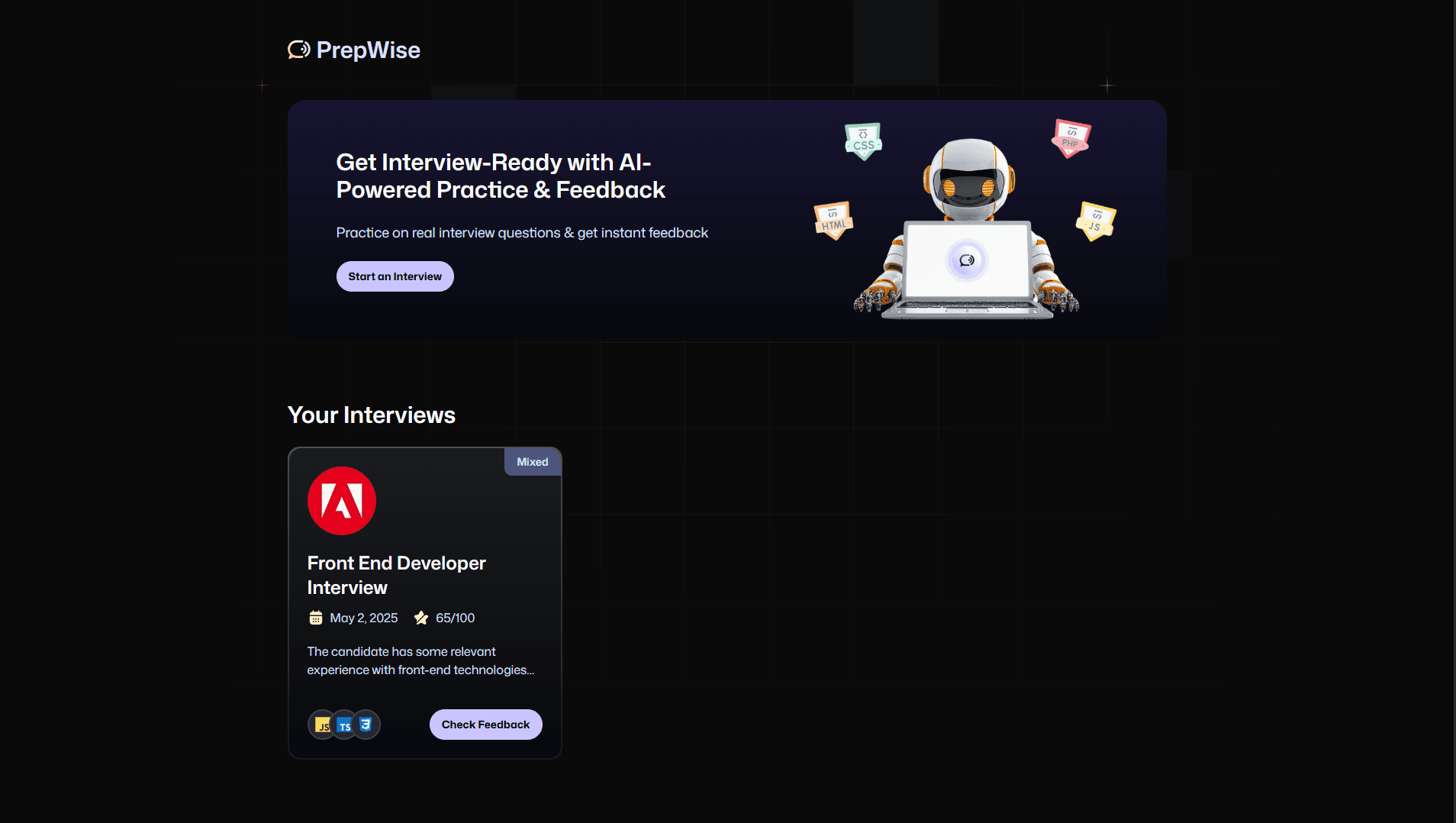
Task: Click the PHP badge near the robot
Action: (1071, 138)
